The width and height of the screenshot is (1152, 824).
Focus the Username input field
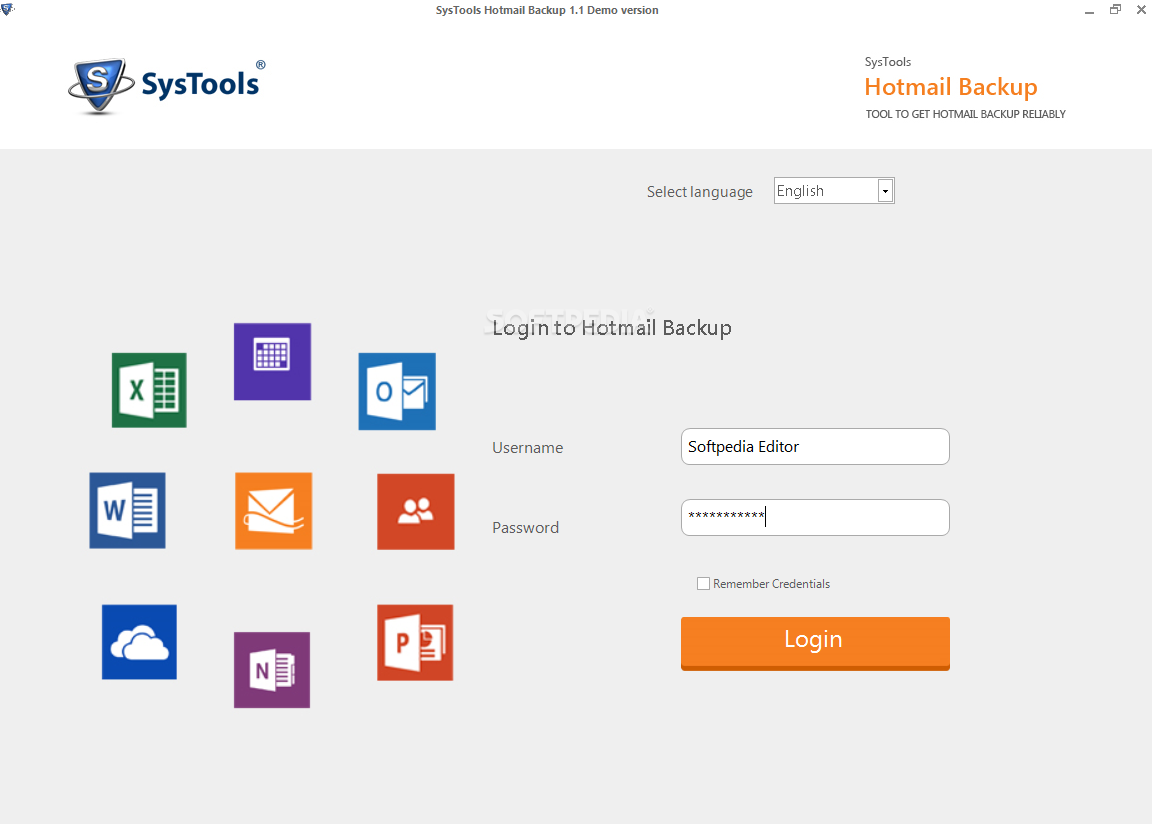[815, 447]
